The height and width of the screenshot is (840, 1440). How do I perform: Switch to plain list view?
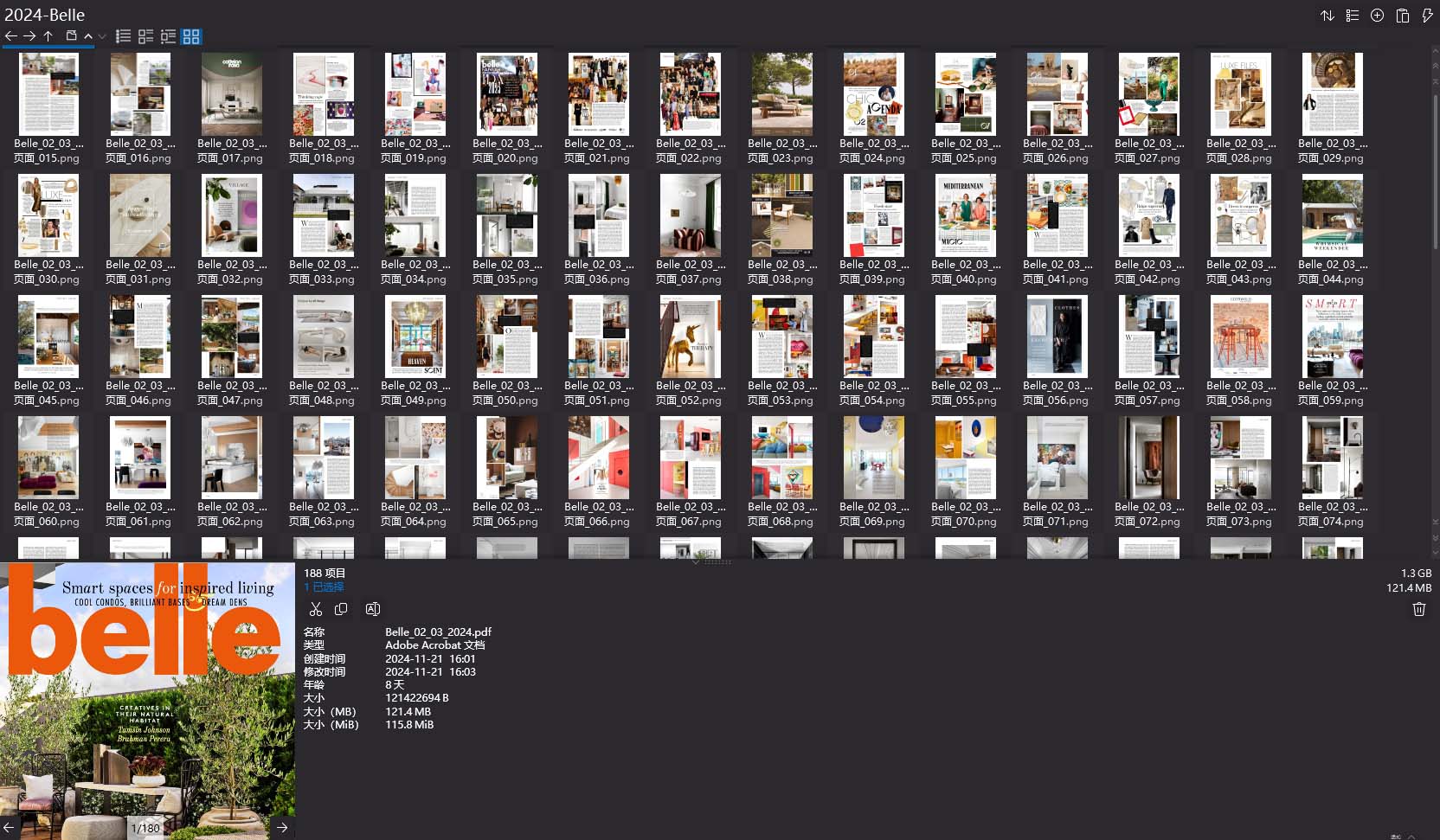tap(124, 36)
